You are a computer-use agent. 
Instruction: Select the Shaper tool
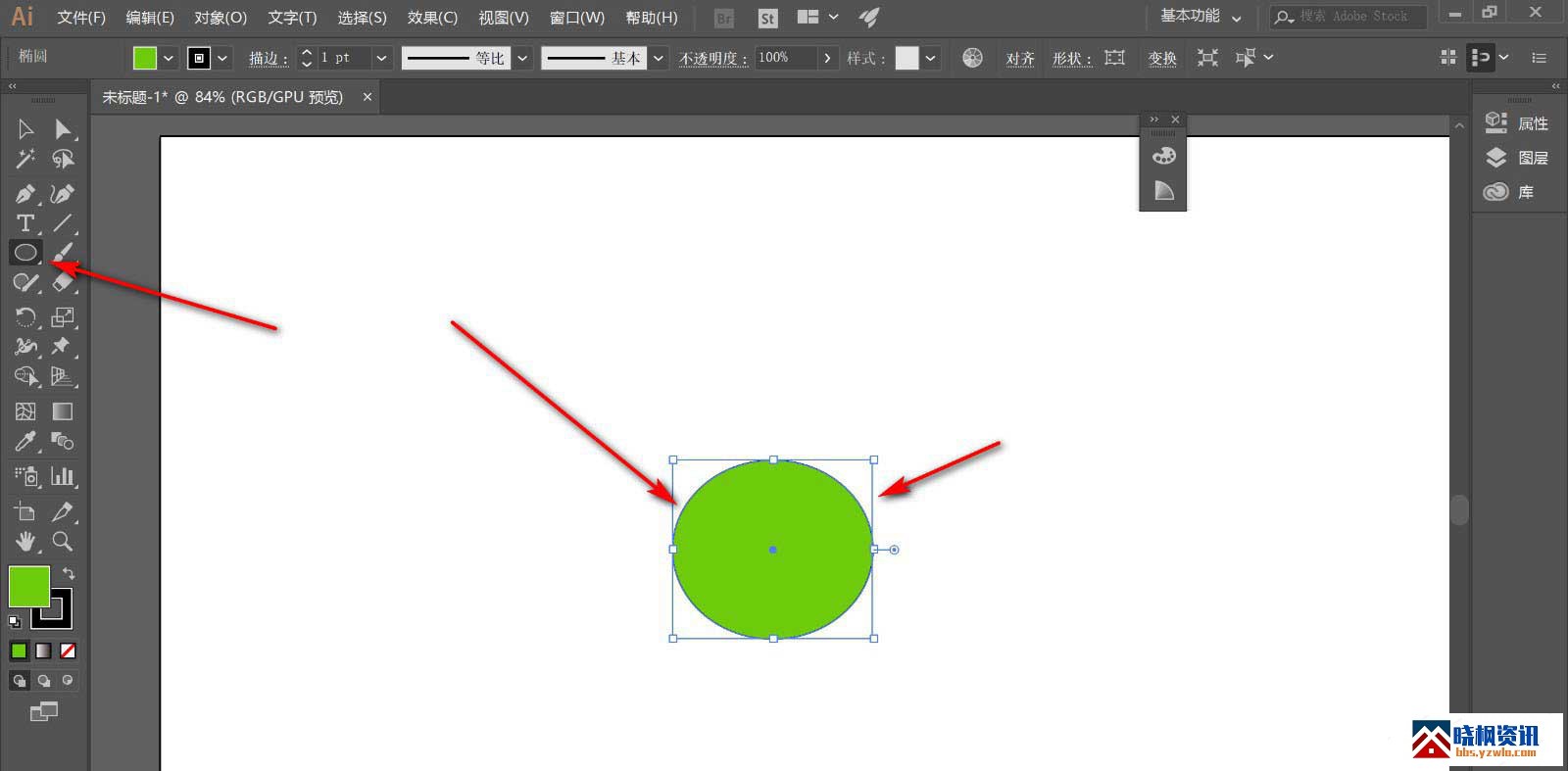[25, 283]
